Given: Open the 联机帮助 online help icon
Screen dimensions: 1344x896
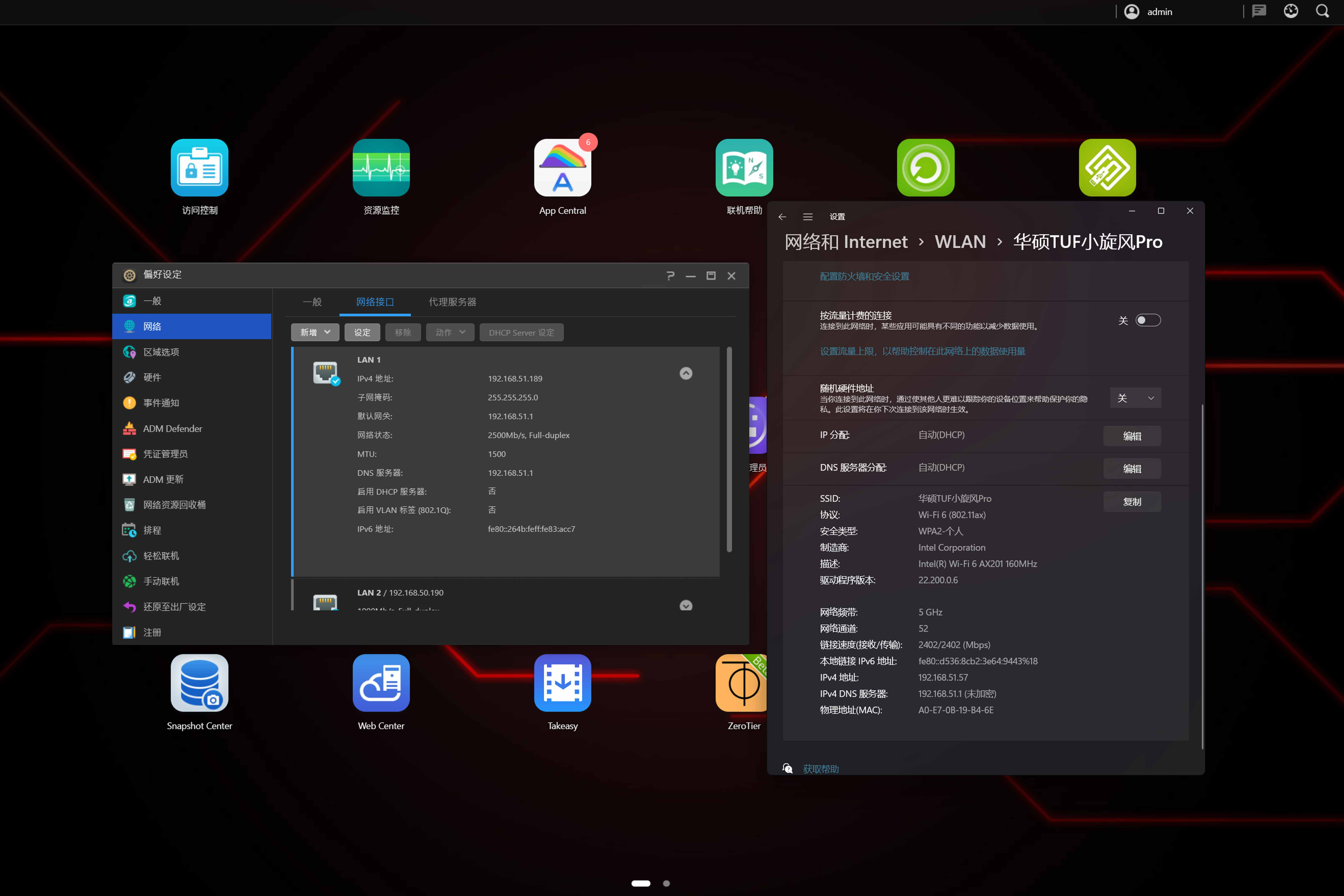Looking at the screenshot, I should coord(744,167).
